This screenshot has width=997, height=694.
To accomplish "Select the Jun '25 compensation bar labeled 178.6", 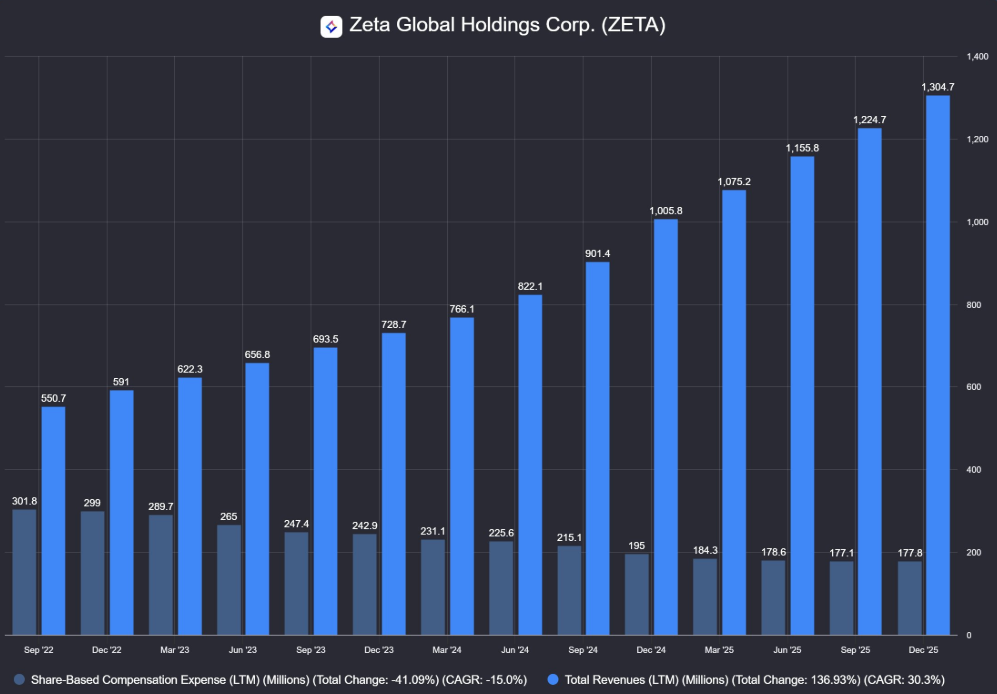I will point(773,597).
